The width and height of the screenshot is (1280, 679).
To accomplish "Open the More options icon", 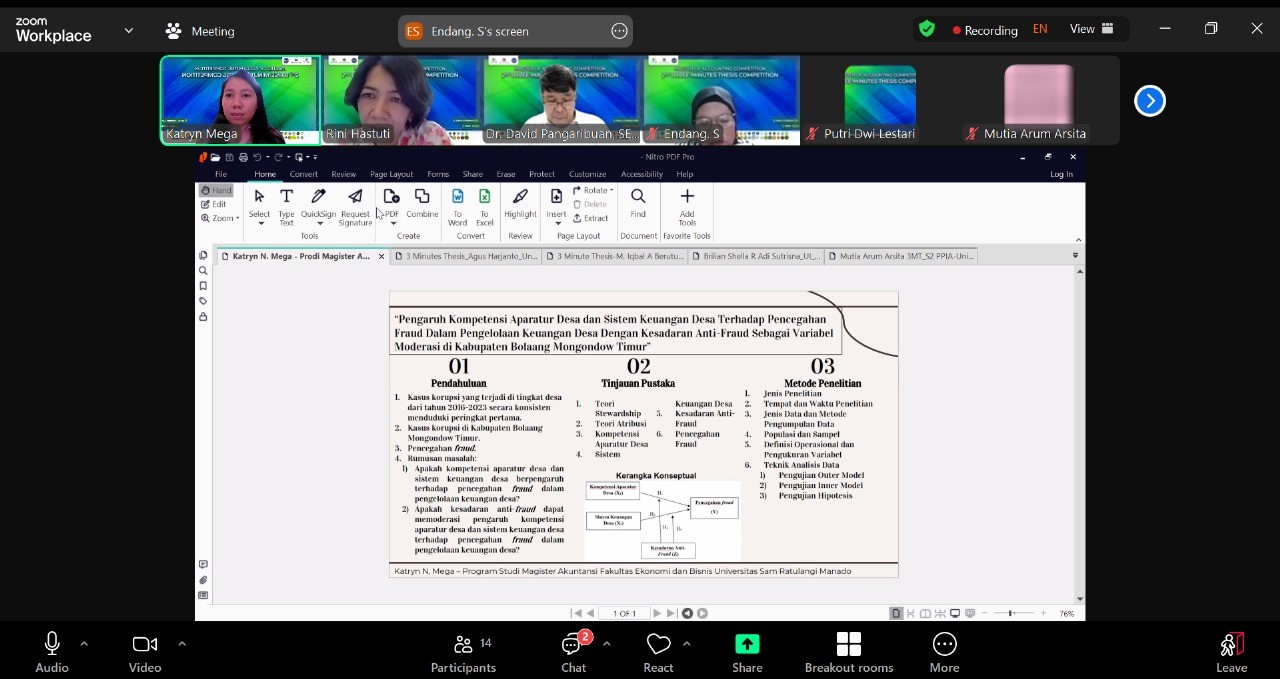I will pyautogui.click(x=944, y=645).
